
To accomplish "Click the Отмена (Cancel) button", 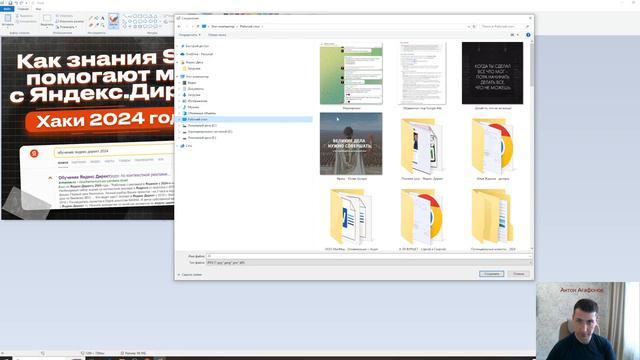I will pos(519,274).
